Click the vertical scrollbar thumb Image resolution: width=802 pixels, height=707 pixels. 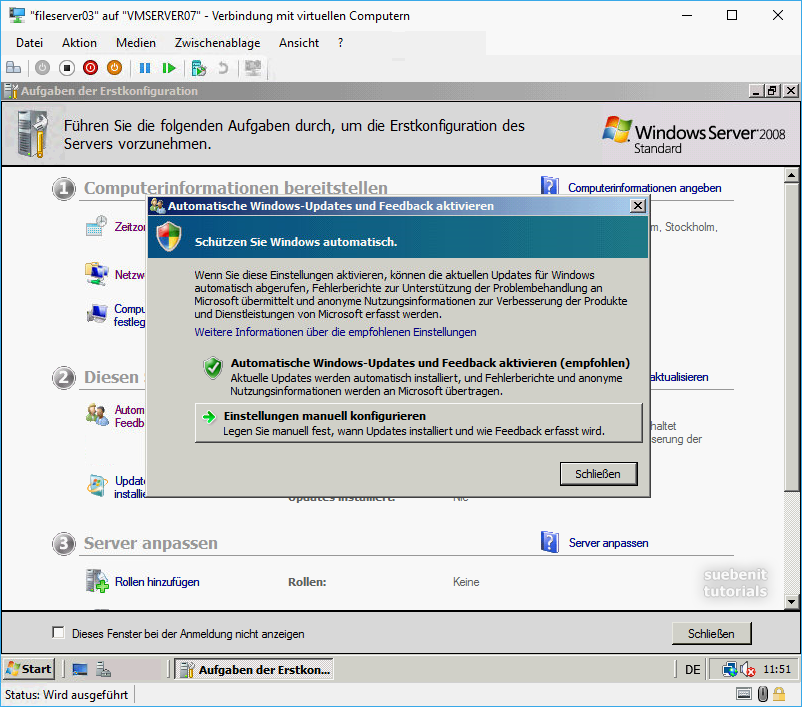[x=791, y=337]
